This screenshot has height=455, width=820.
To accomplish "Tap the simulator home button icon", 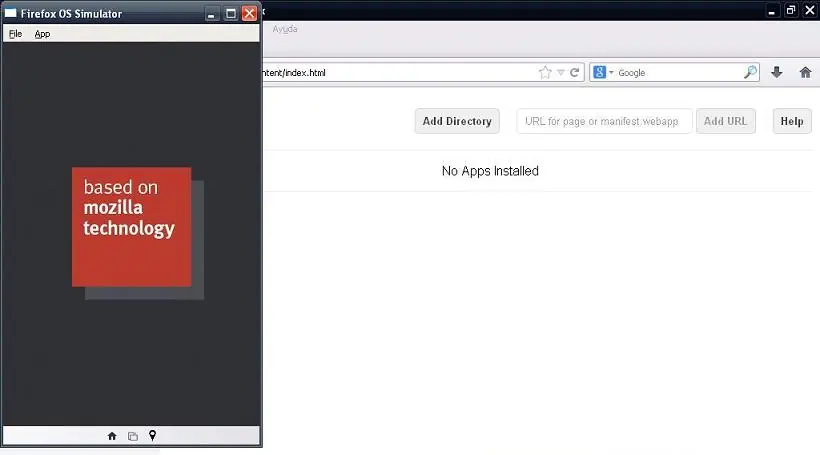I will (x=112, y=436).
